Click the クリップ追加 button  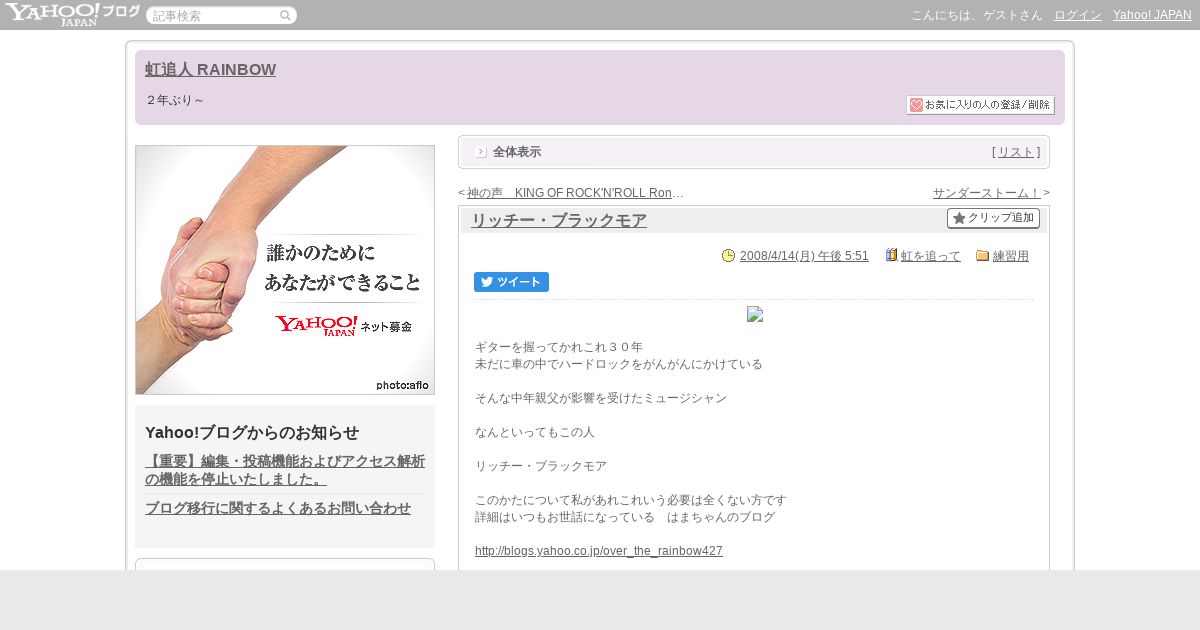[x=993, y=218]
